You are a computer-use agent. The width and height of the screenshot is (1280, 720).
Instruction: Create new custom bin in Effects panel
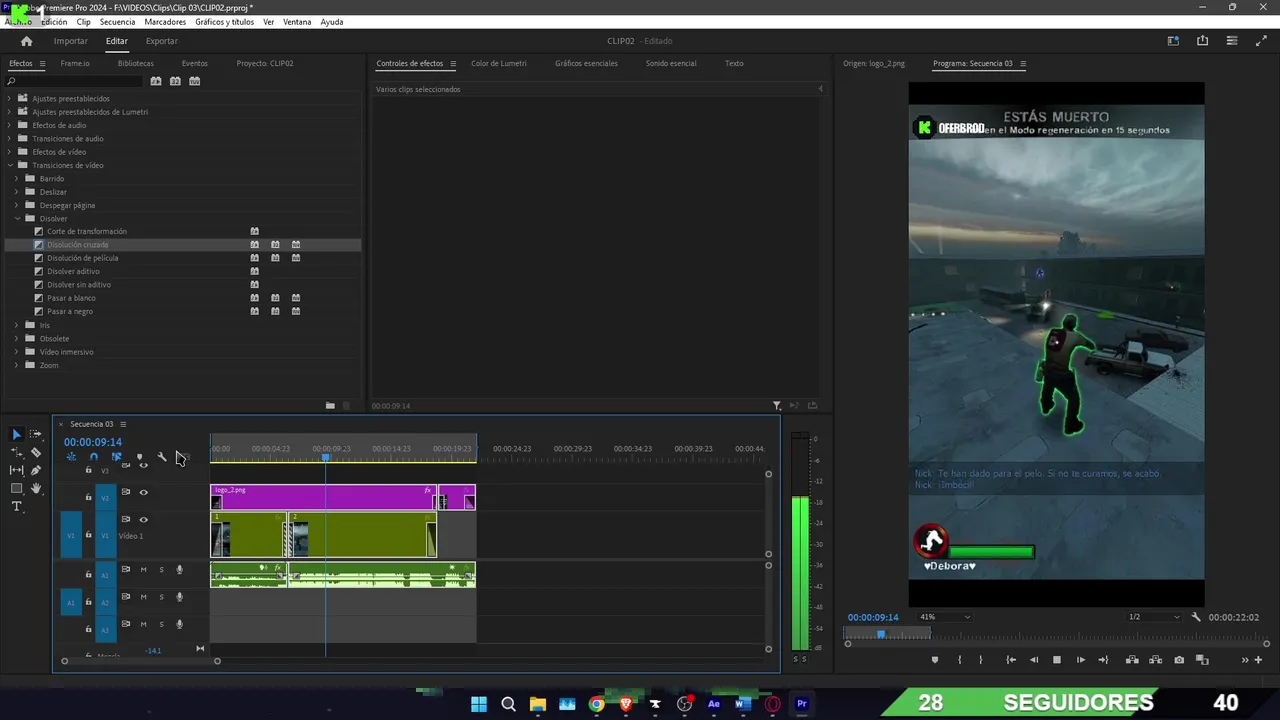[x=330, y=406]
